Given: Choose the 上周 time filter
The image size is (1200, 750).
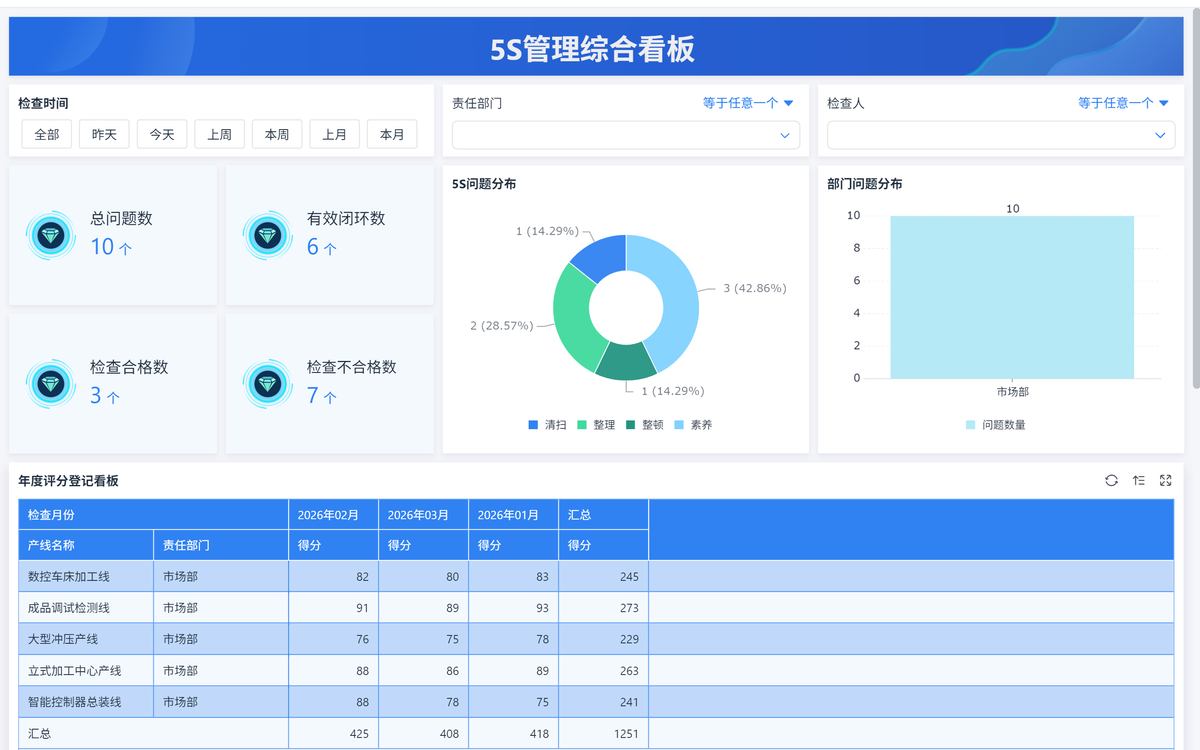Looking at the screenshot, I should tap(220, 134).
